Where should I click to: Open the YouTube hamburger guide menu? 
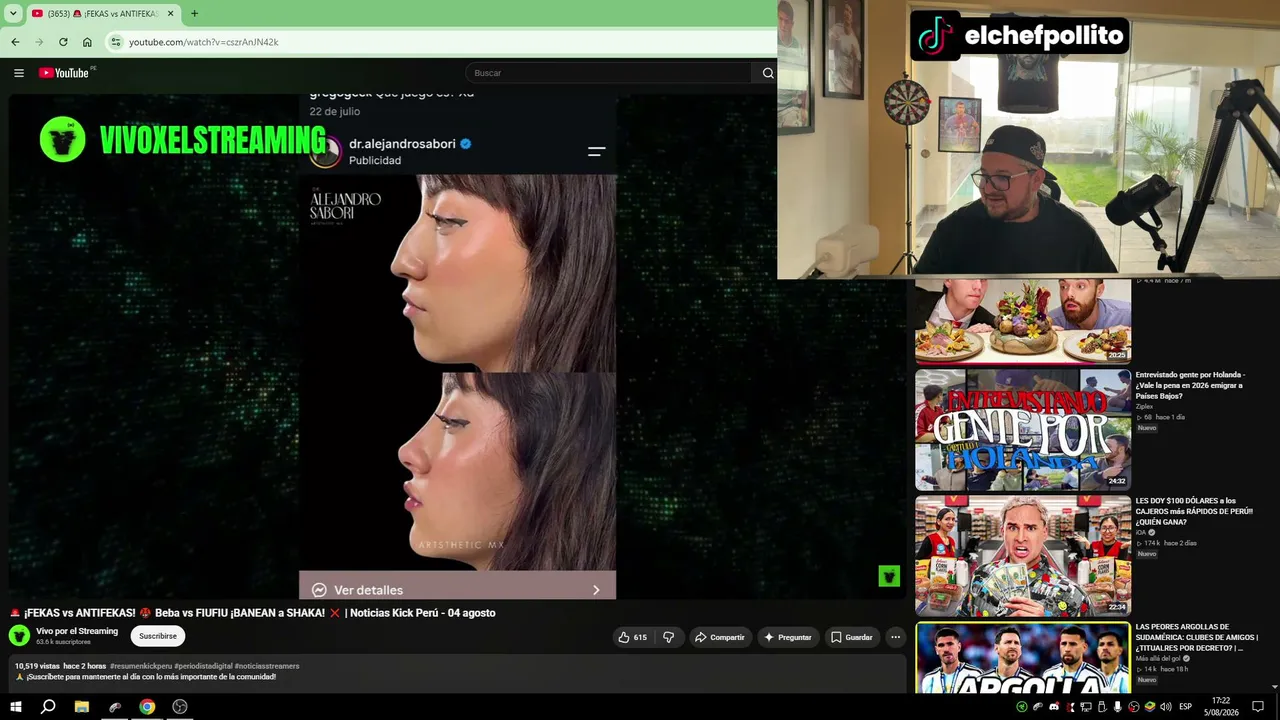18,73
